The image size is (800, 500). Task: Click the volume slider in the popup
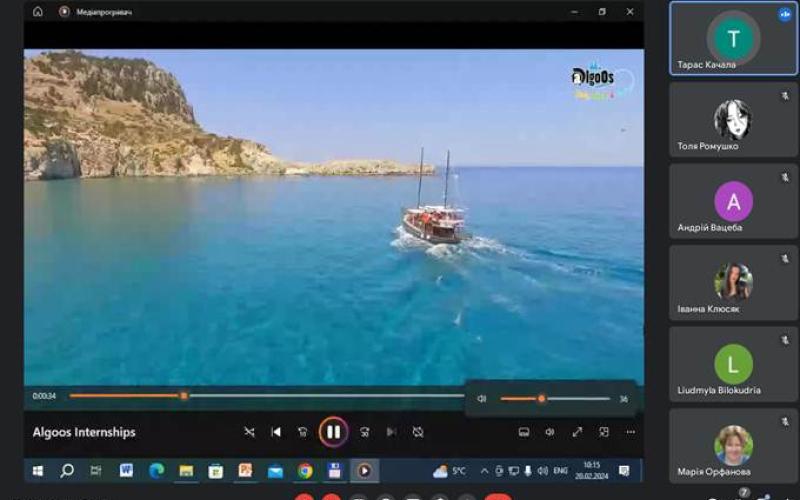(555, 398)
